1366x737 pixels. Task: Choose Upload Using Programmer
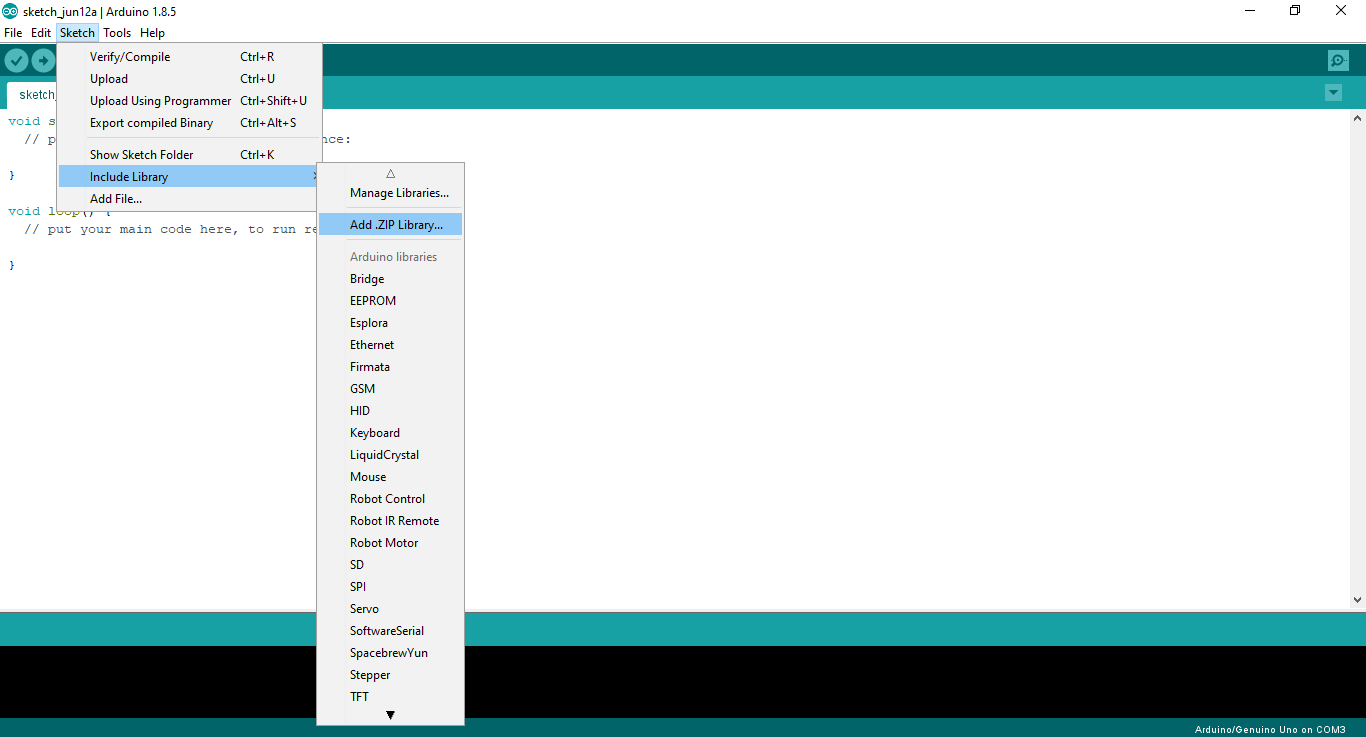tap(190, 101)
